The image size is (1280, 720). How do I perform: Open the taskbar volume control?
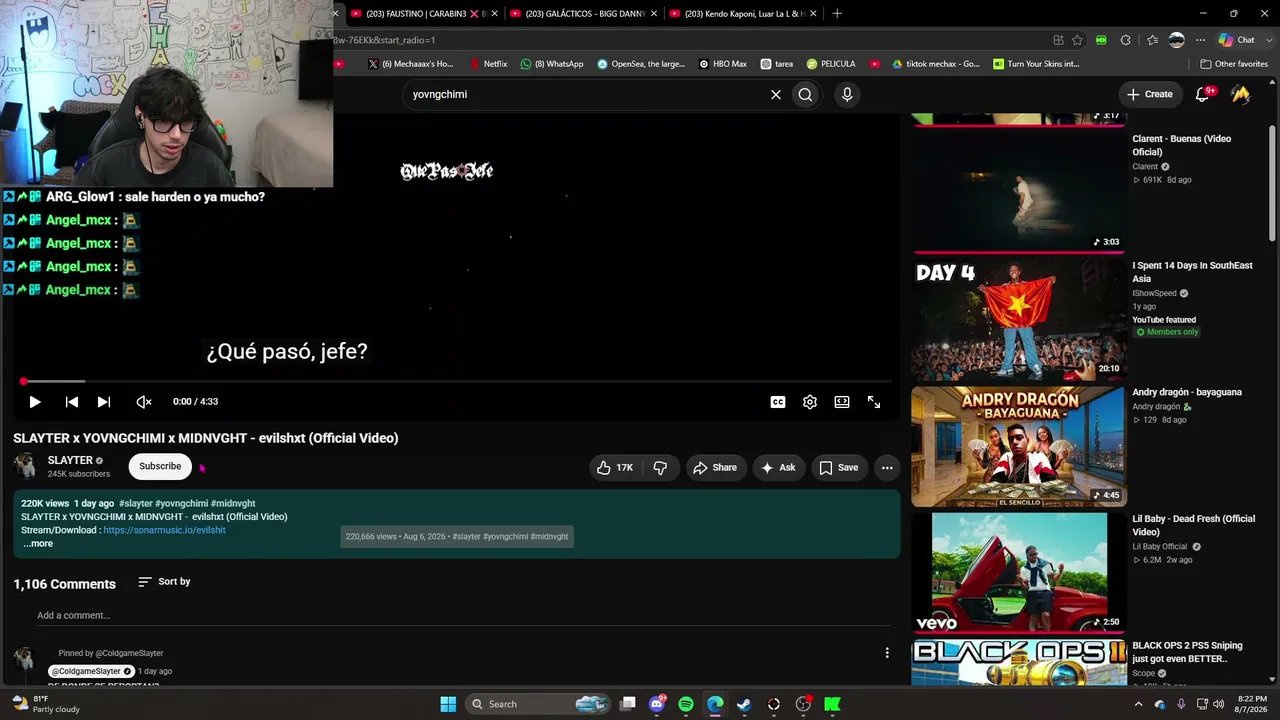[1218, 704]
